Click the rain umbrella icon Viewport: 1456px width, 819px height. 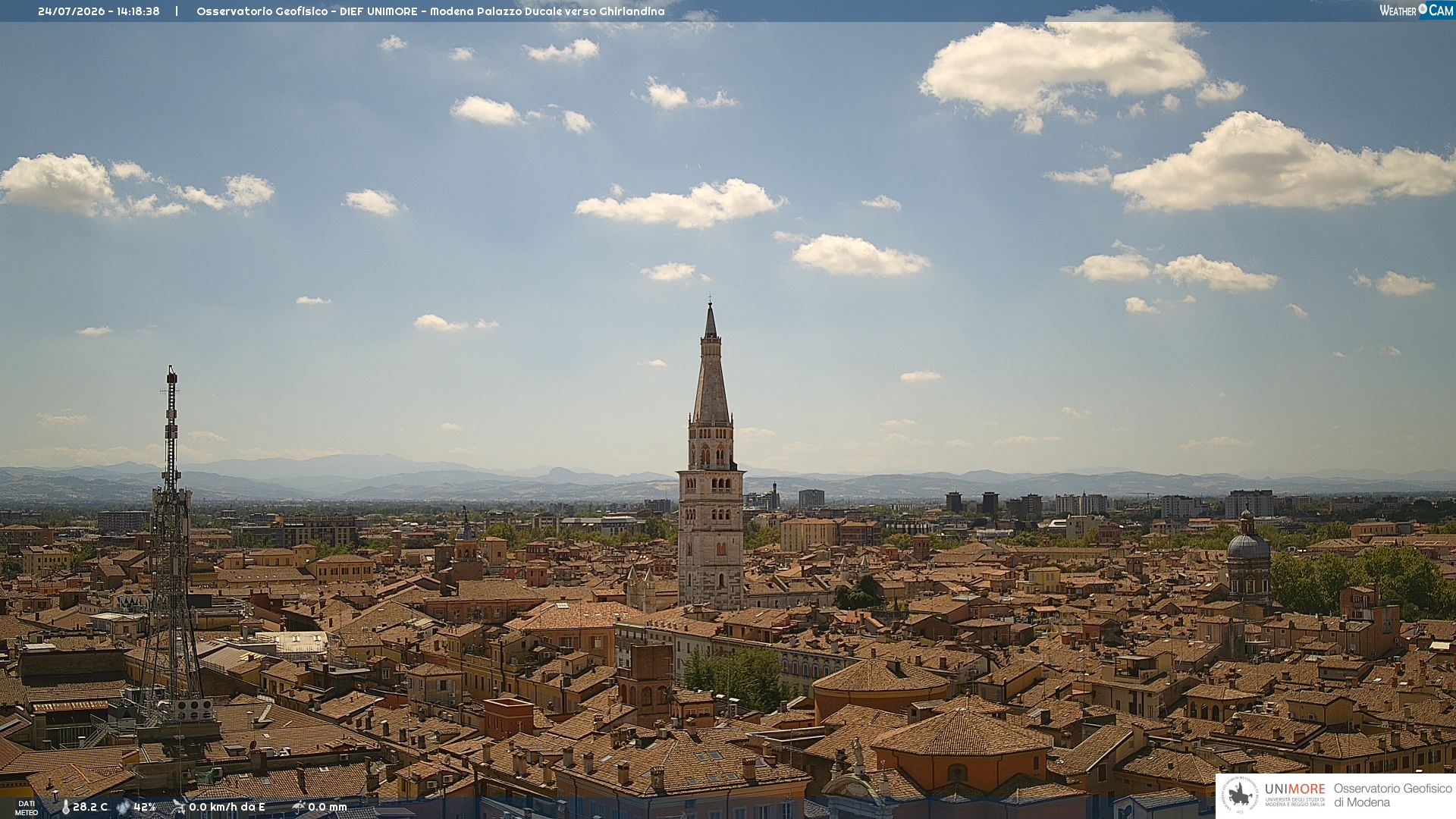298,807
